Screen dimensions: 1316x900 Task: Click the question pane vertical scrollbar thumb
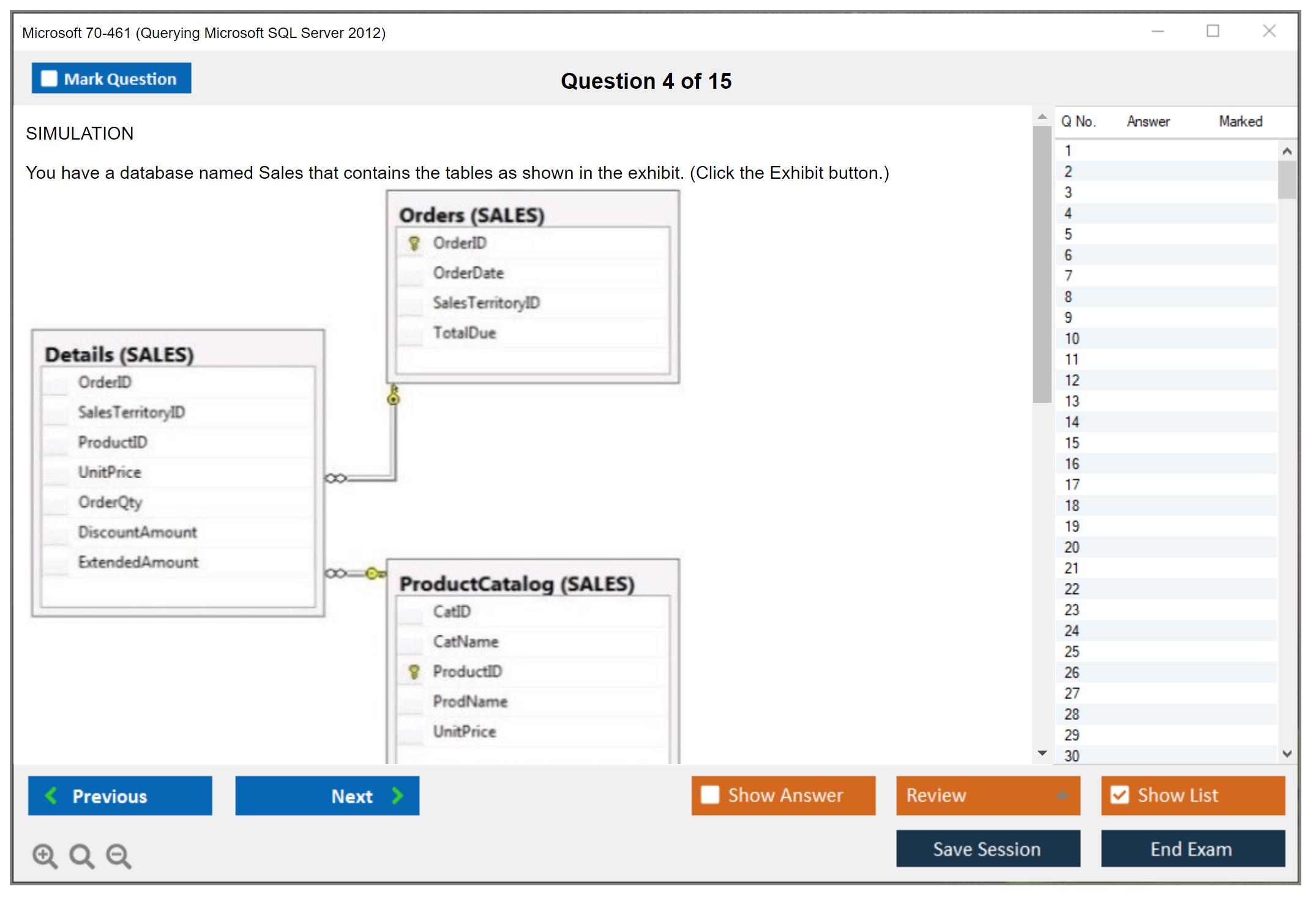click(x=1042, y=263)
